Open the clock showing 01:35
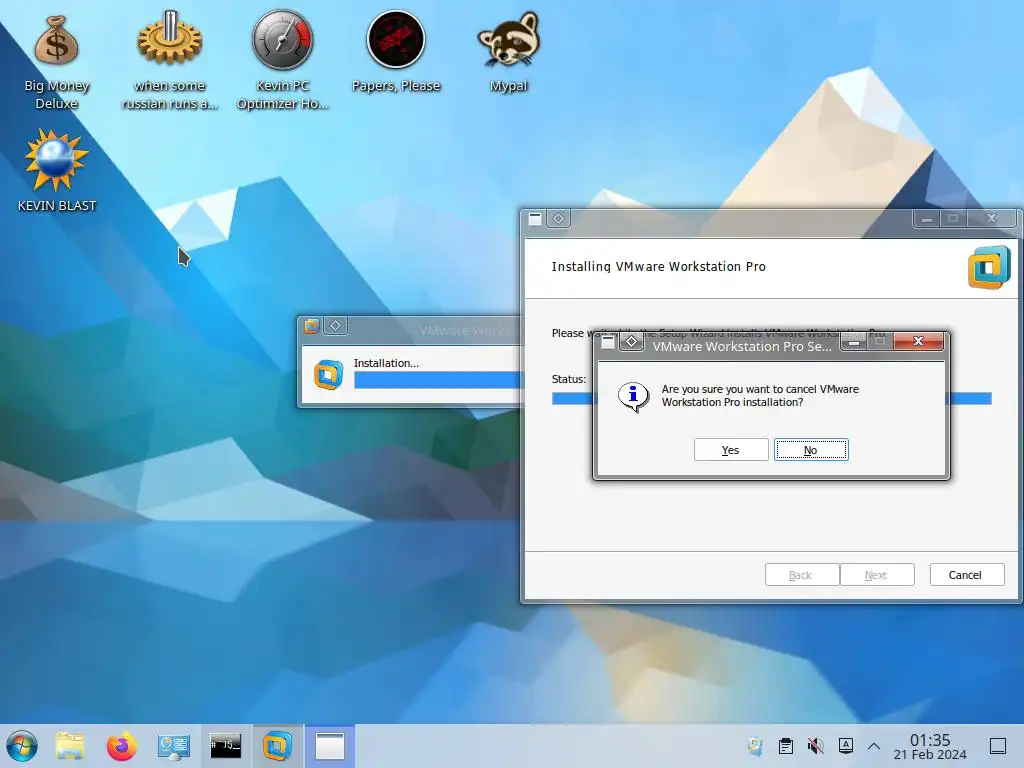 click(x=930, y=746)
